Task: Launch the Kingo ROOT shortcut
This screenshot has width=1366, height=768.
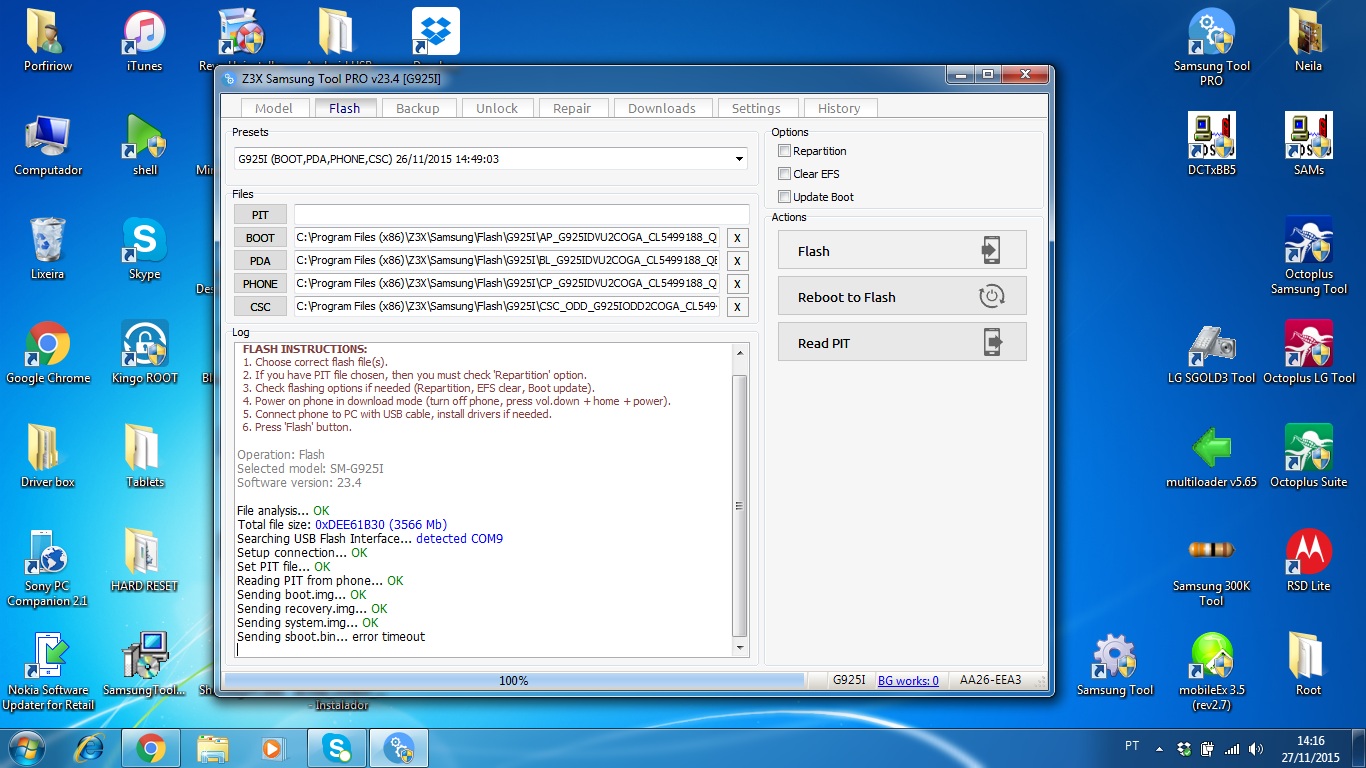Action: (144, 353)
